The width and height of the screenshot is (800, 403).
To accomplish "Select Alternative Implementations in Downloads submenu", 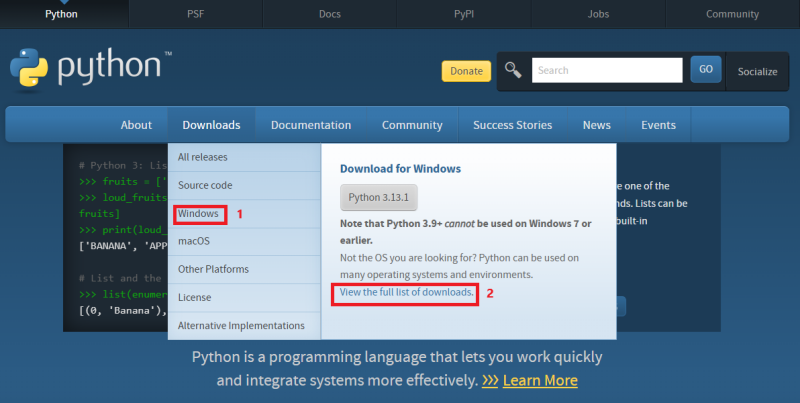I will tap(244, 325).
